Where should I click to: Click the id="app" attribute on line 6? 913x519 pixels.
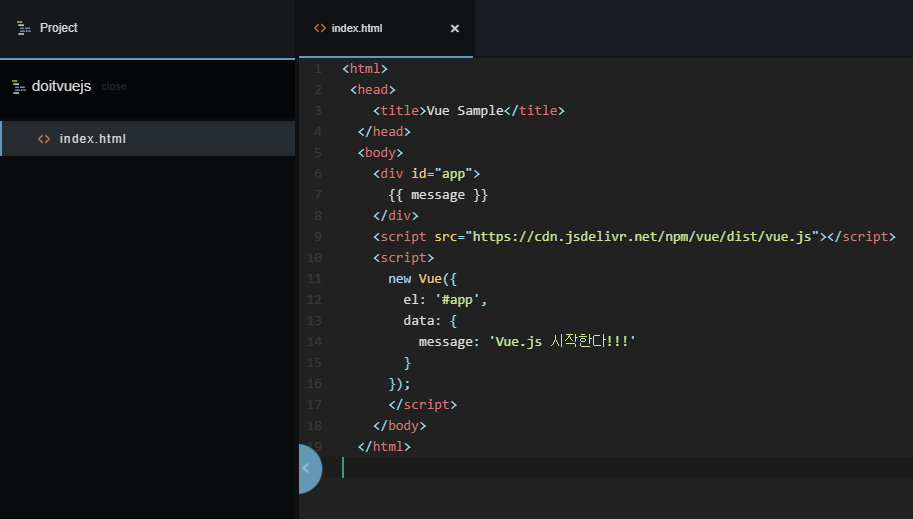[x=441, y=174]
